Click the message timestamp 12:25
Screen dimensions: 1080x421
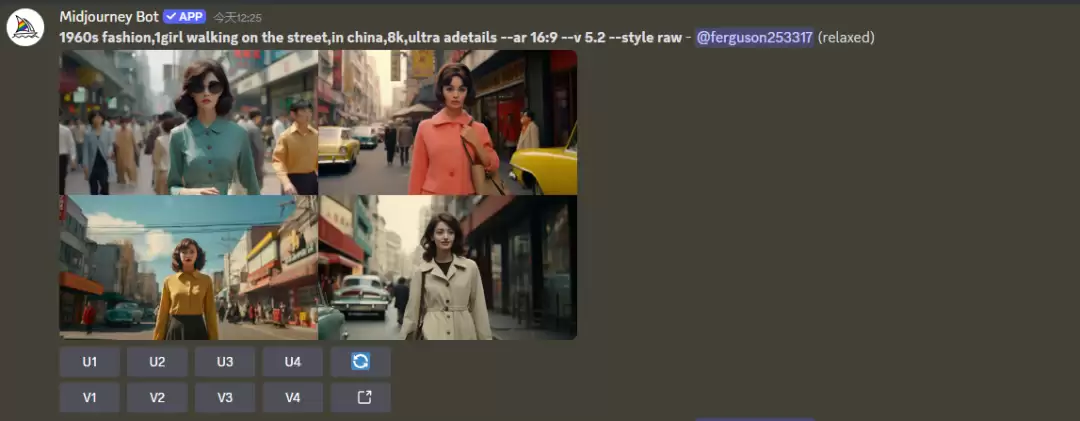tap(237, 17)
